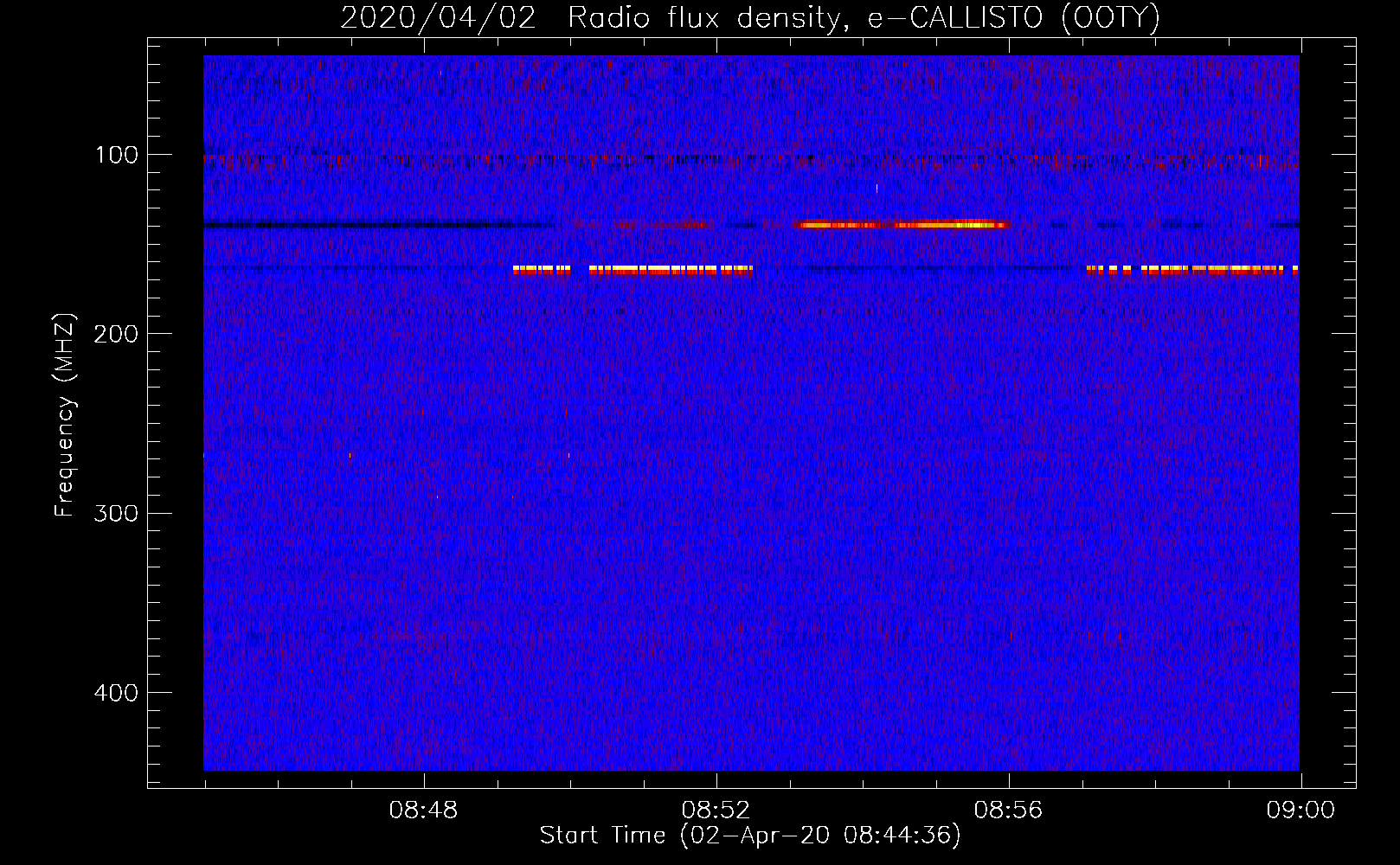Click the 08:56 time tick label
The height and width of the screenshot is (865, 1400).
point(1008,811)
